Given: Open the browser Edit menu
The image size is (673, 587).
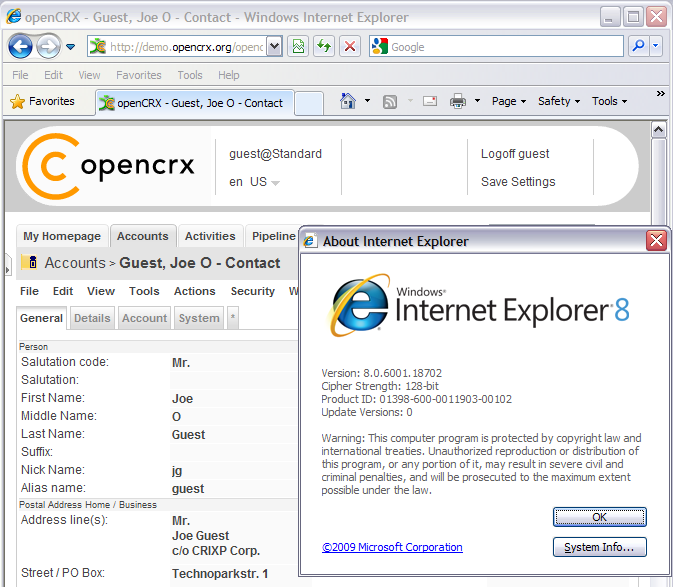Looking at the screenshot, I should 53,75.
